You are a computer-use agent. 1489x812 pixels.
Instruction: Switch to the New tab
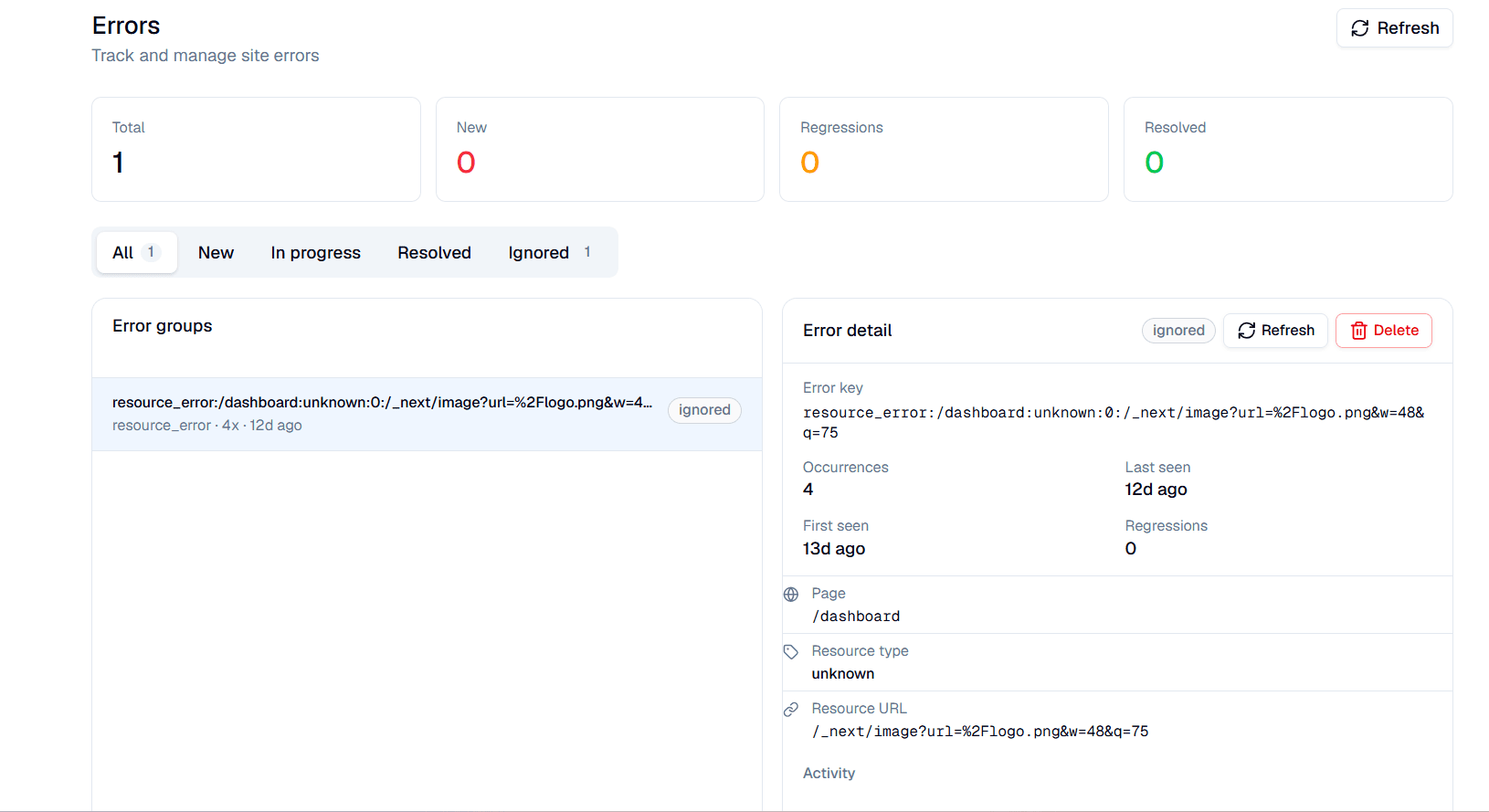point(216,252)
